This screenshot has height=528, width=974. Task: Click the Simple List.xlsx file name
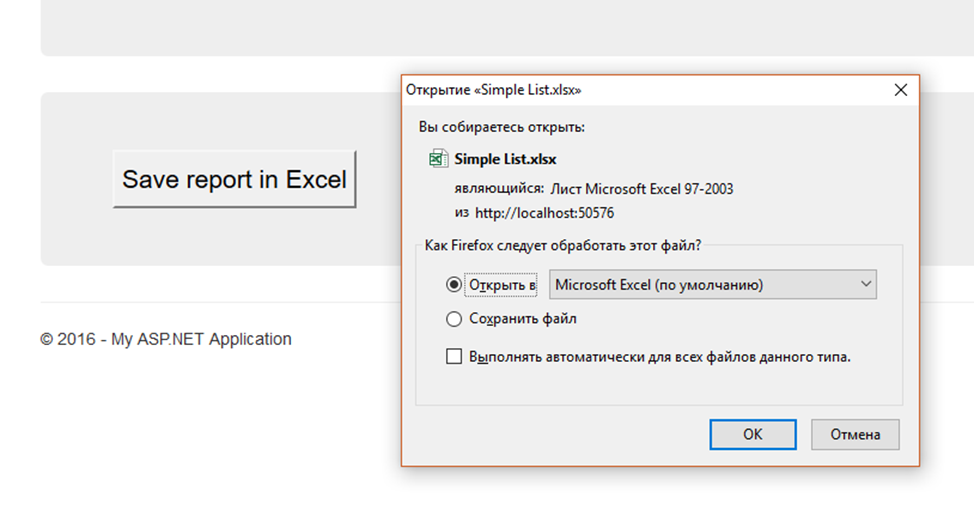coord(505,159)
